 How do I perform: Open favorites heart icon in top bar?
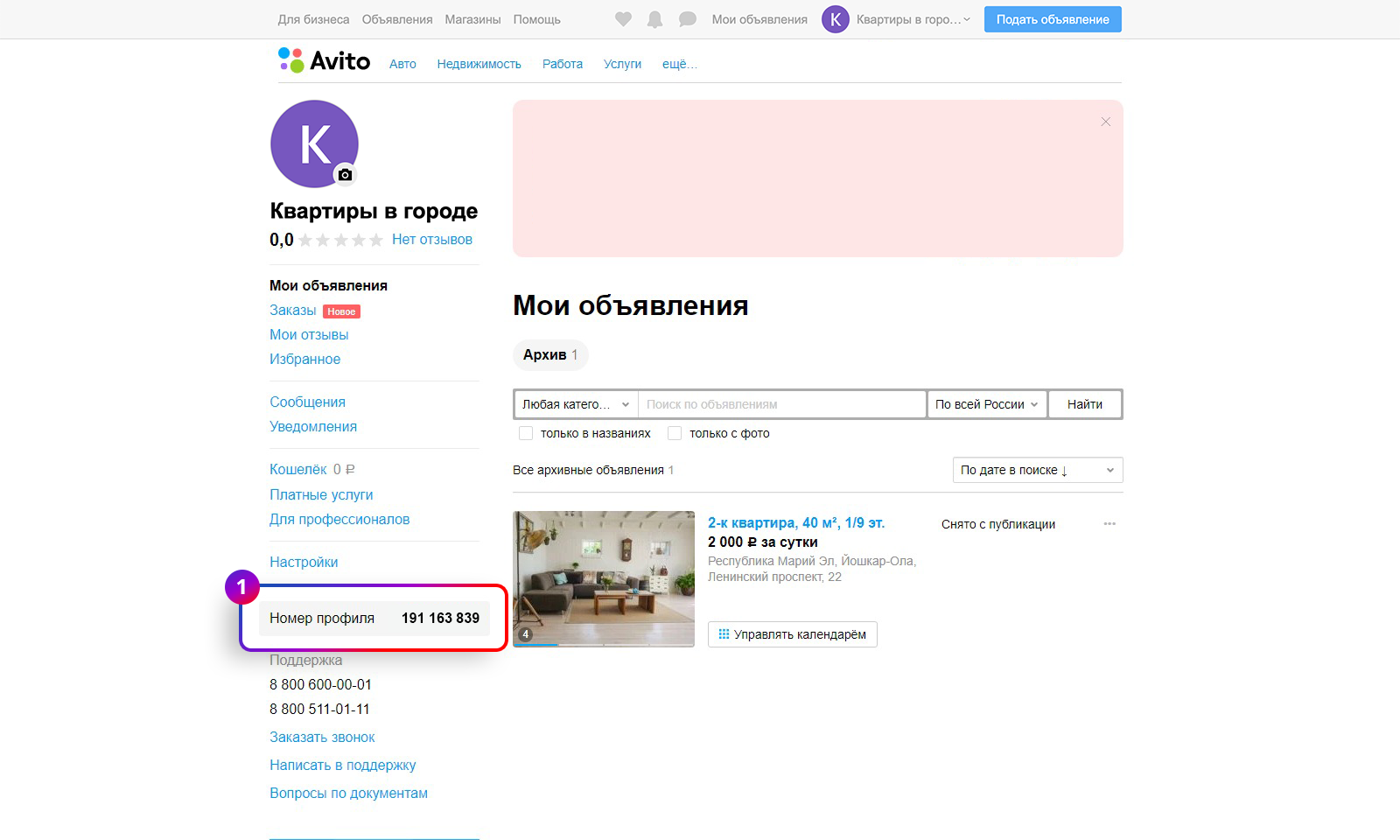click(623, 19)
